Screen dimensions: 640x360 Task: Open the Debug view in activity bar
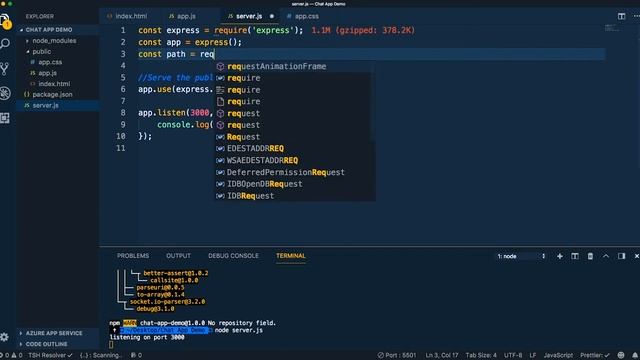pos(5,93)
